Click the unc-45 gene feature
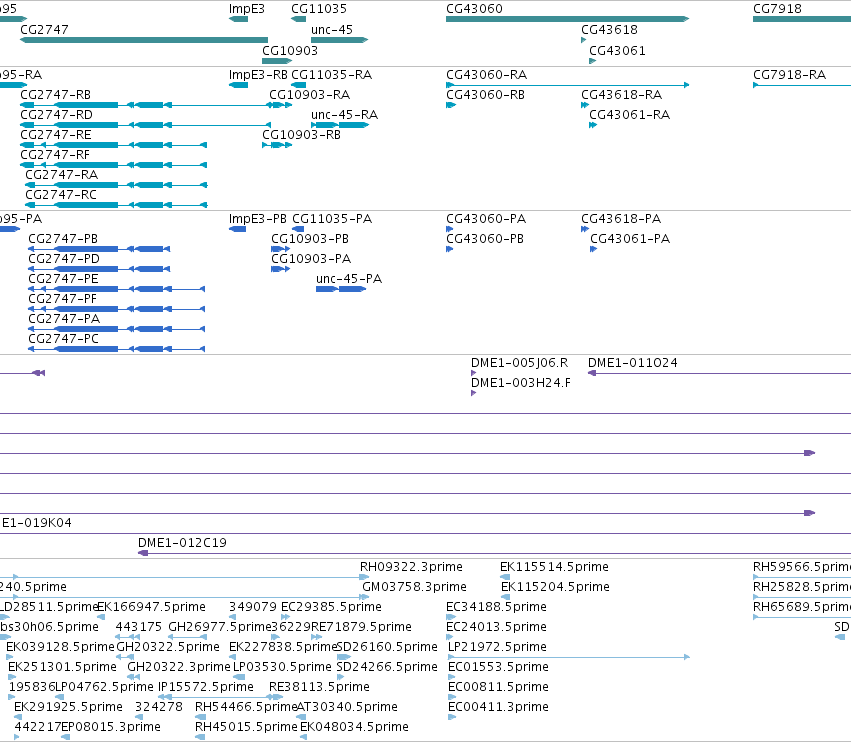851x742 pixels. [x=339, y=40]
